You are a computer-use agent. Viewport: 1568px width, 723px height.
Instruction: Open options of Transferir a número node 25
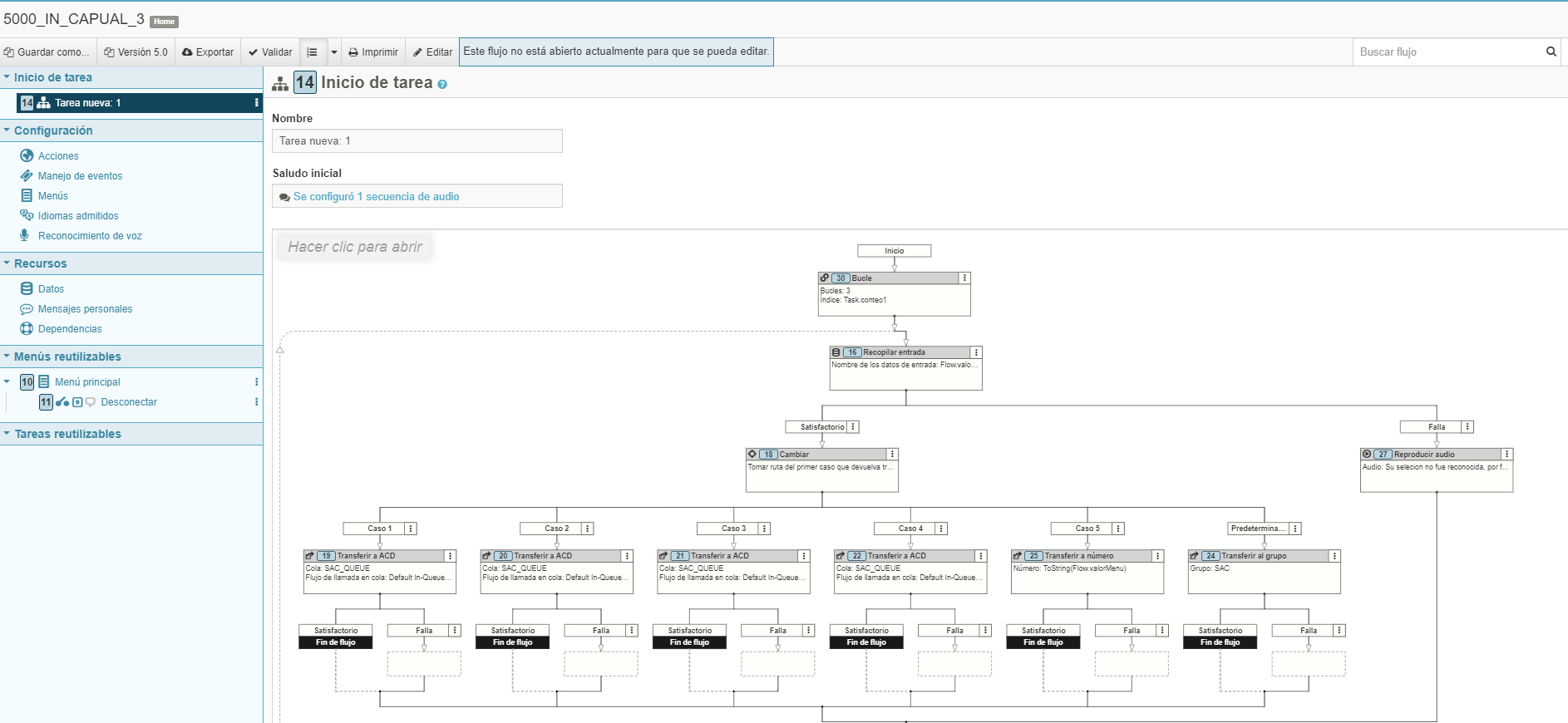coord(1157,556)
